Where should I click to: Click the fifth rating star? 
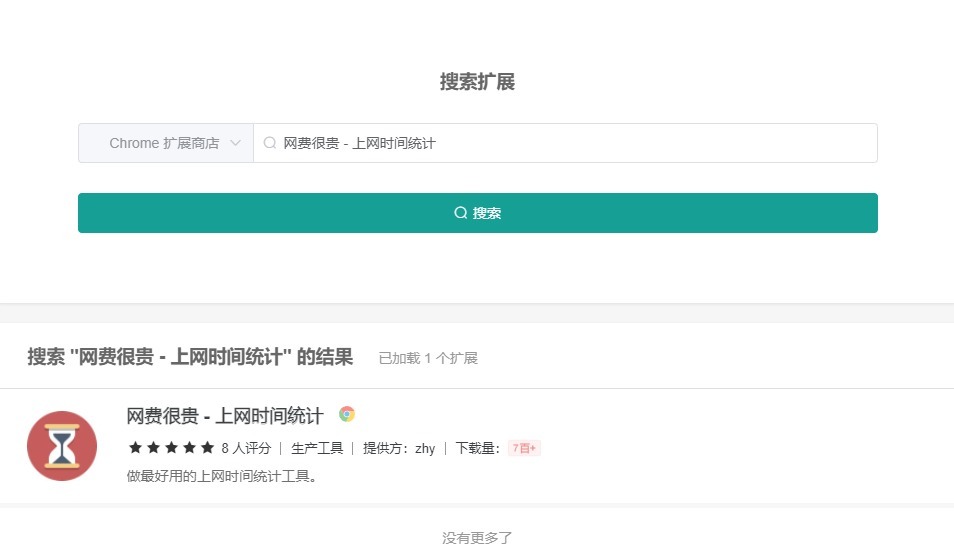coord(207,448)
